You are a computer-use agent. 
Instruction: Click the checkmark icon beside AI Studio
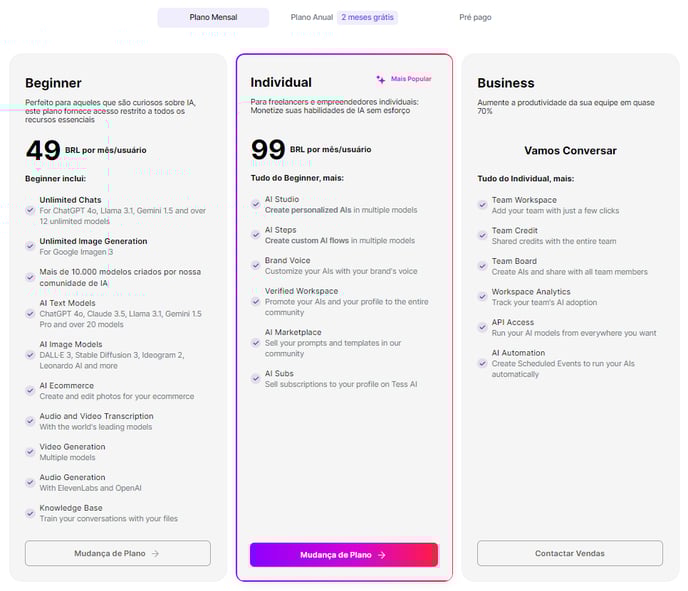point(256,204)
